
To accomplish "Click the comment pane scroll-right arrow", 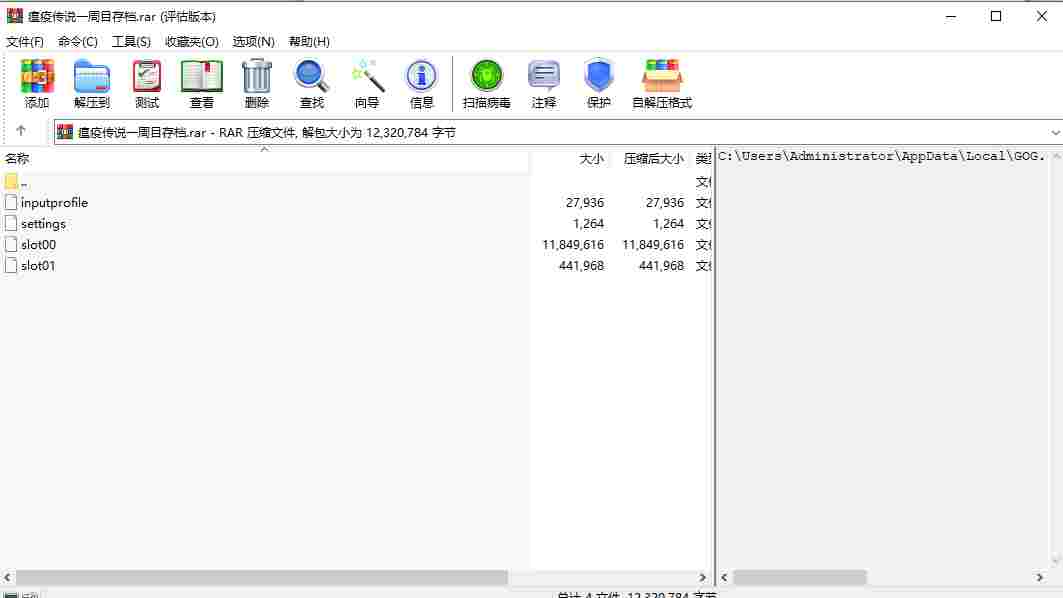I will [1040, 577].
